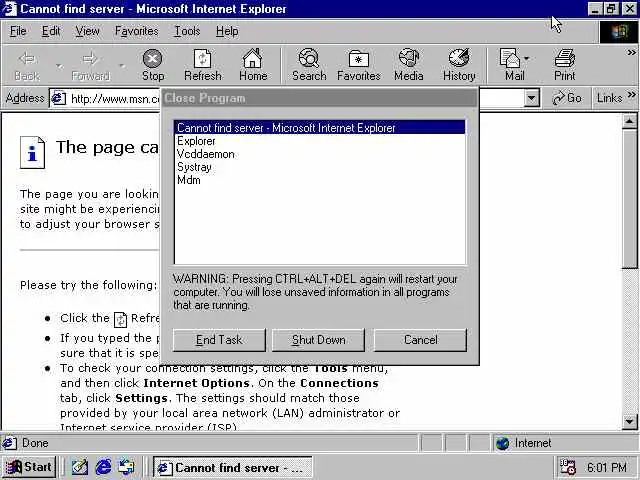
Task: Select Vcddaemon in the task list
Action: point(320,154)
